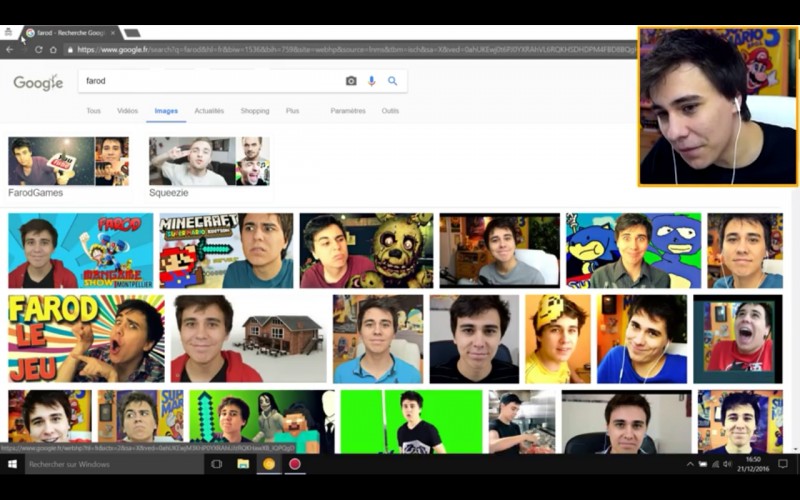
Task: Open the green screen standing thumbnail
Action: click(x=411, y=421)
